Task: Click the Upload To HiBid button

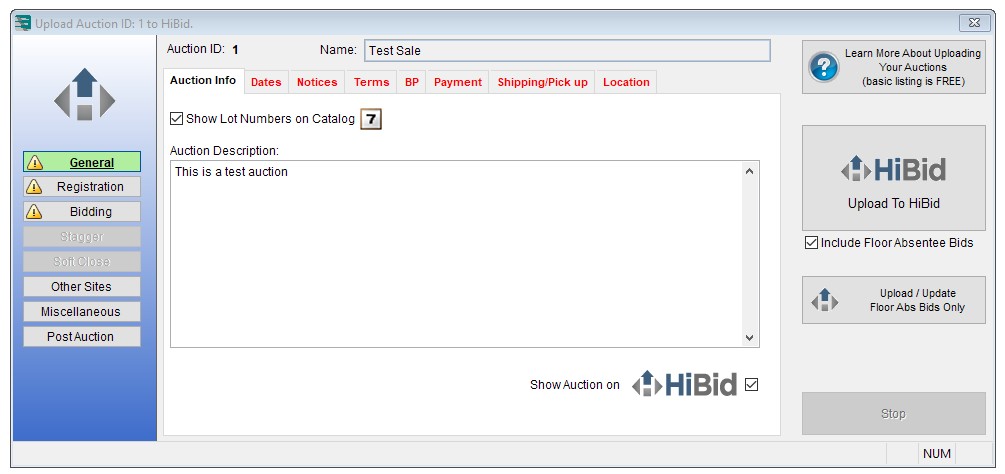Action: (x=893, y=178)
